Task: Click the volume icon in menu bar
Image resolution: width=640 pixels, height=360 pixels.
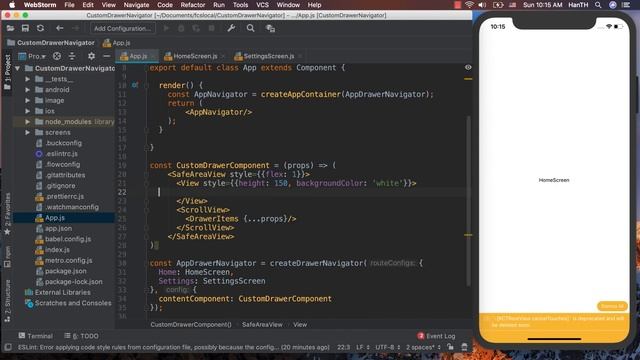Action: [x=482, y=5]
